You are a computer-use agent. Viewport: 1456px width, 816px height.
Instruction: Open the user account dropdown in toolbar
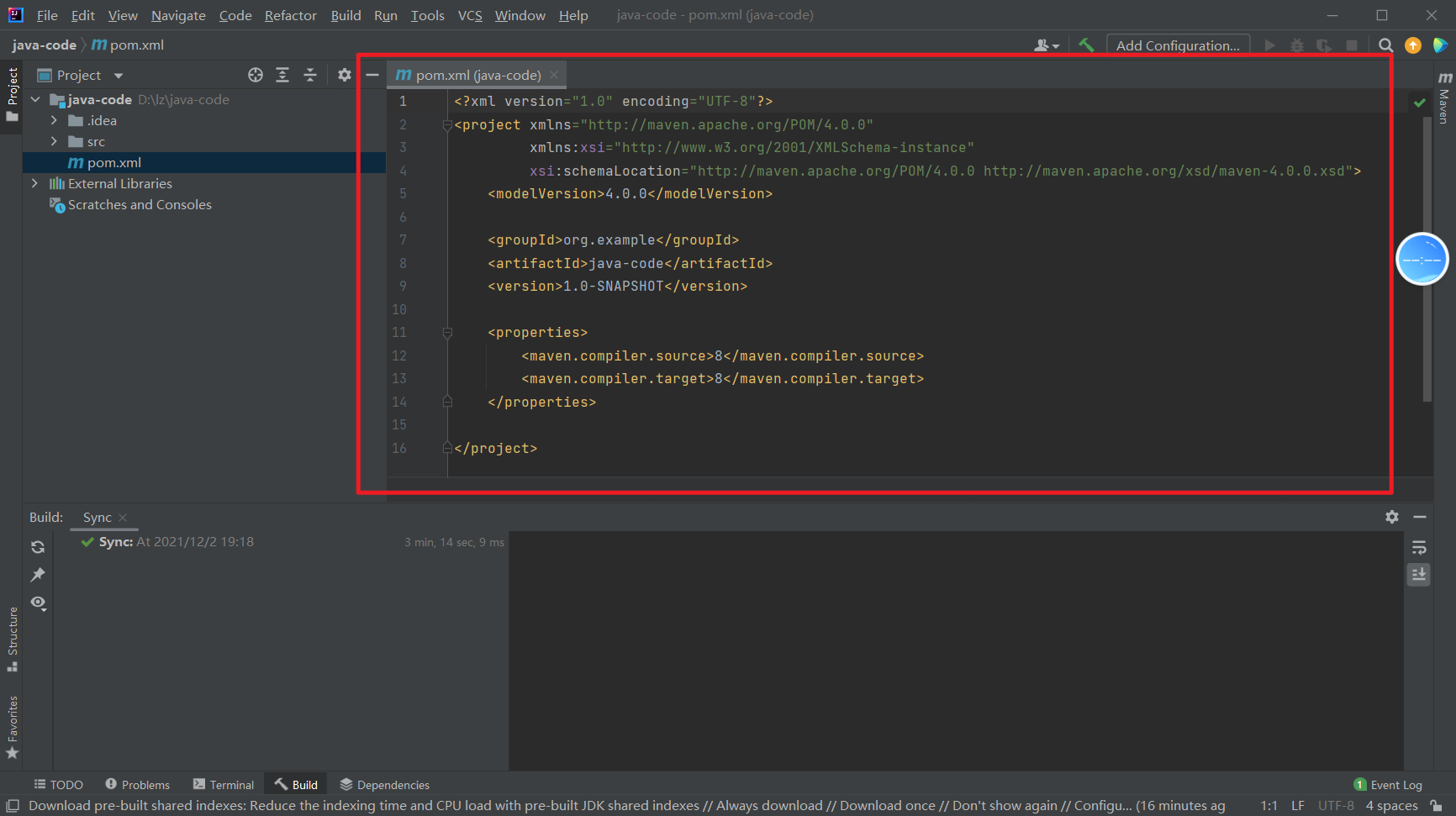(x=1047, y=45)
